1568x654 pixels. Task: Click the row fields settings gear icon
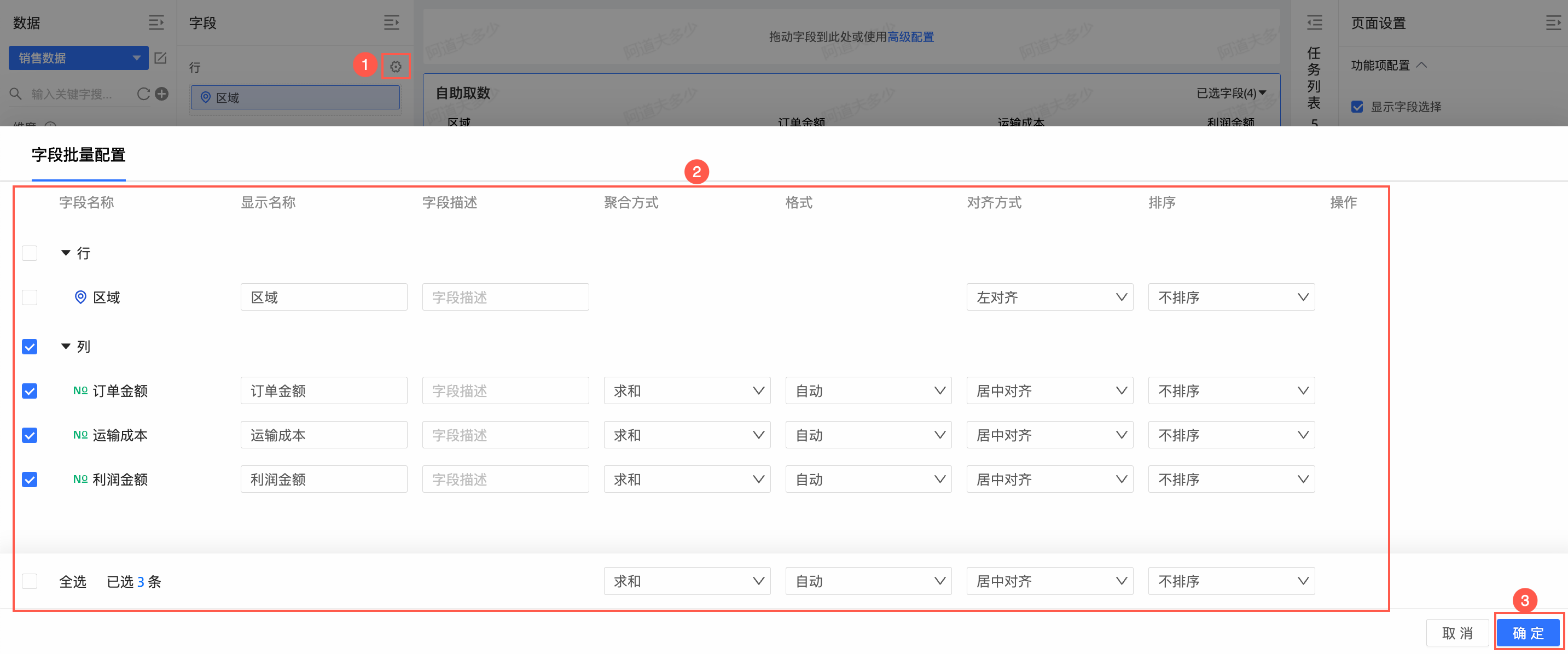point(396,66)
